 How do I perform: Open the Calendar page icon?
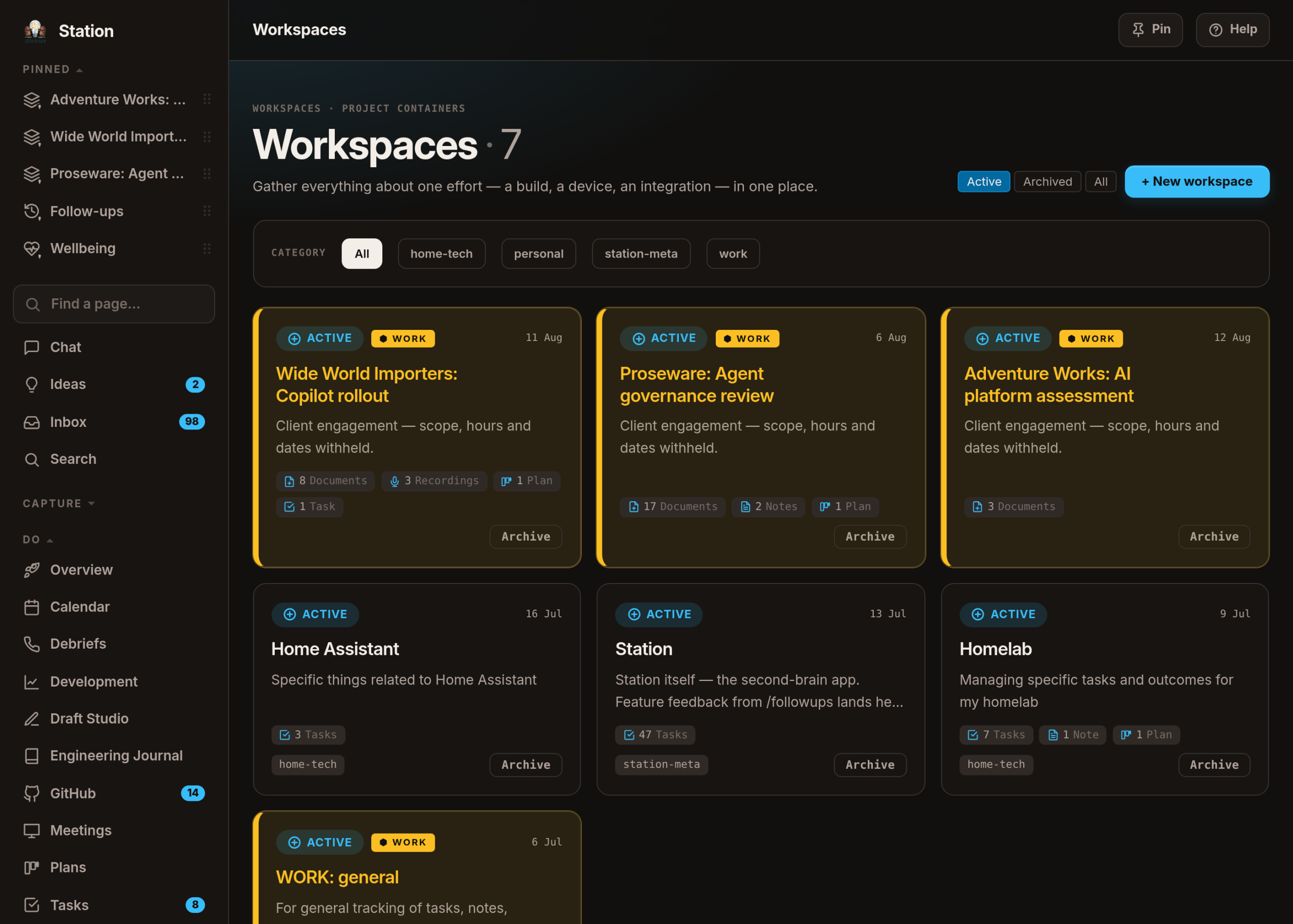point(32,607)
